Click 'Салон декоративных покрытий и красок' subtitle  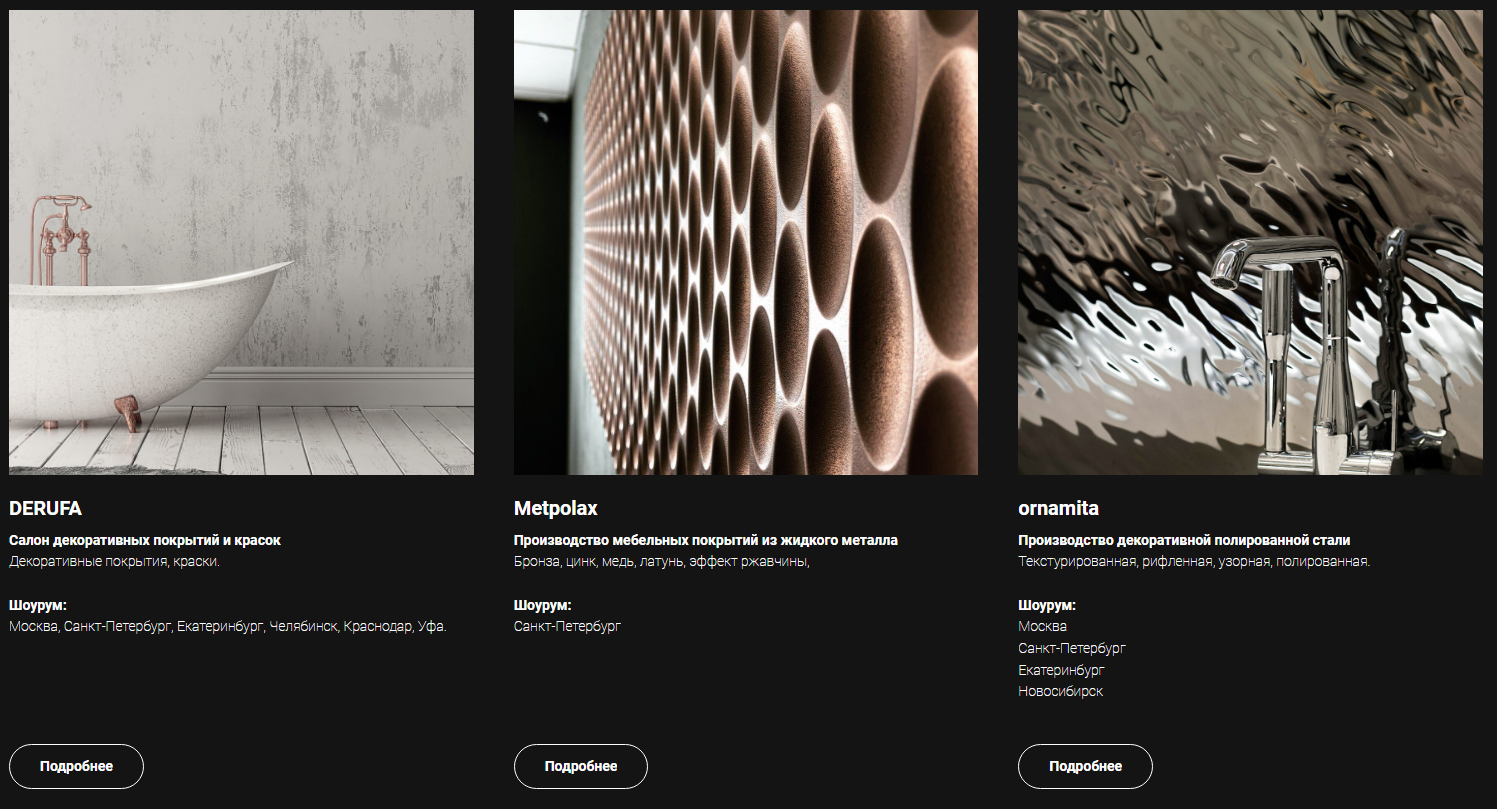click(145, 540)
